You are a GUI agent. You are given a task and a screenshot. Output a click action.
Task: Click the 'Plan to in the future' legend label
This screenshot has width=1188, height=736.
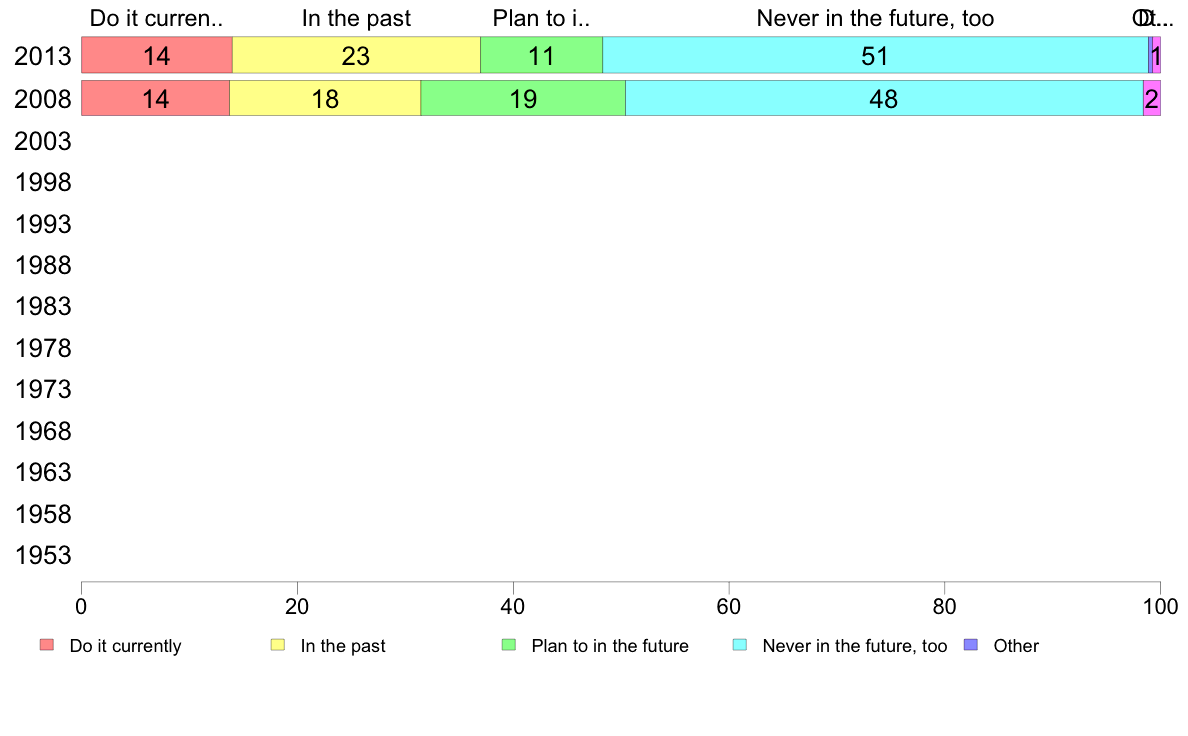tap(610, 646)
